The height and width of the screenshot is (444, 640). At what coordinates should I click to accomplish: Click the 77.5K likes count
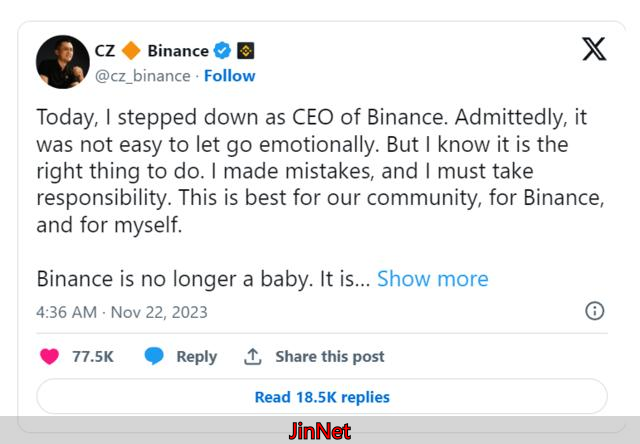point(93,356)
